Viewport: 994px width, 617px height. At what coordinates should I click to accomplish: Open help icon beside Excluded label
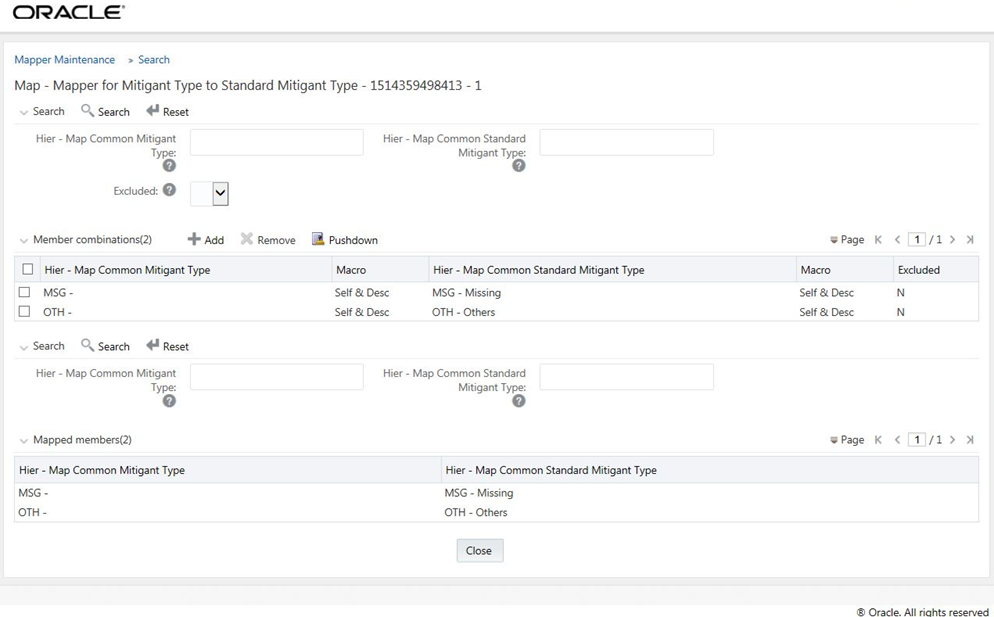[169, 190]
